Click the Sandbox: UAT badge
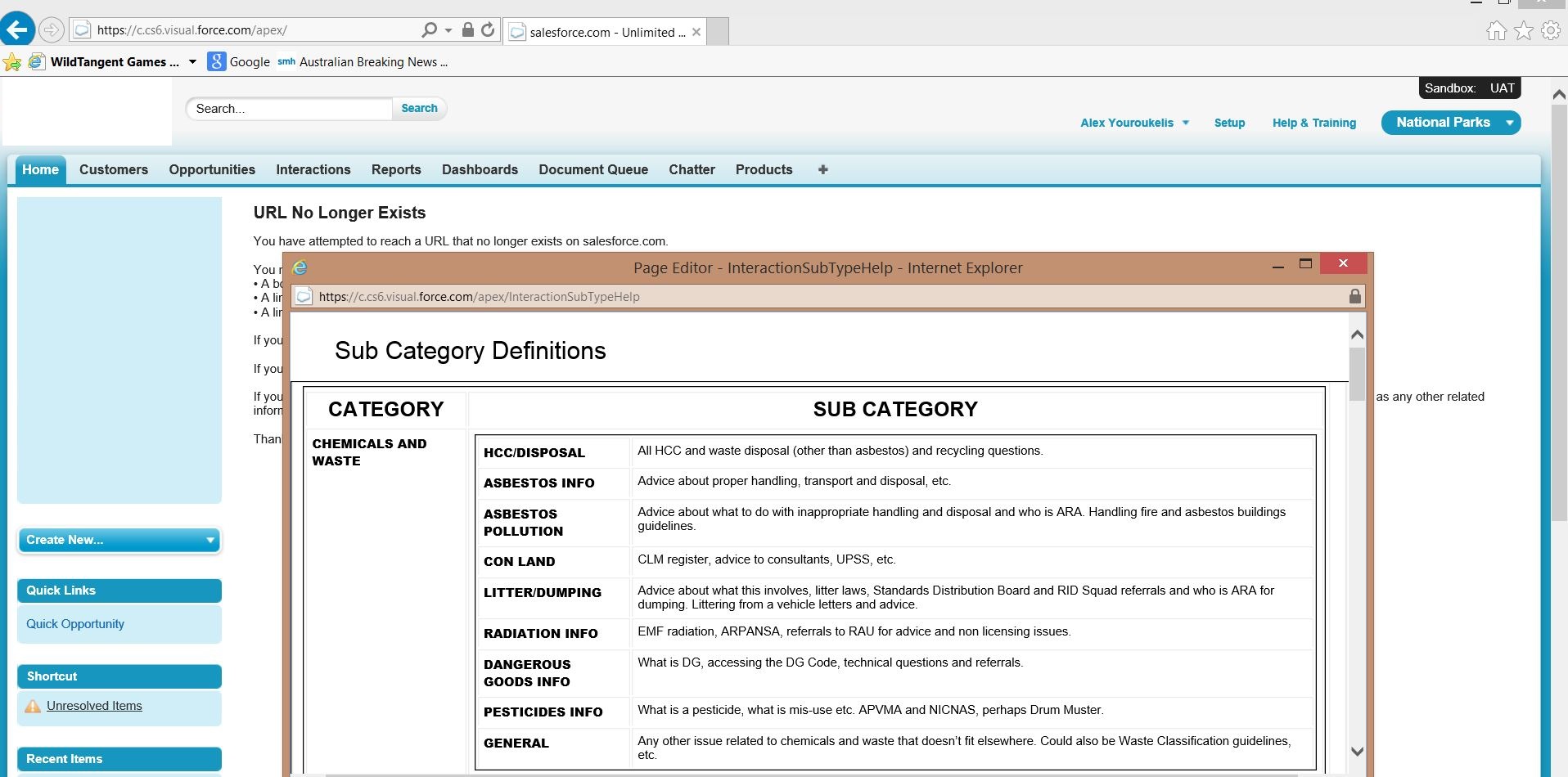1568x777 pixels. coord(1469,88)
